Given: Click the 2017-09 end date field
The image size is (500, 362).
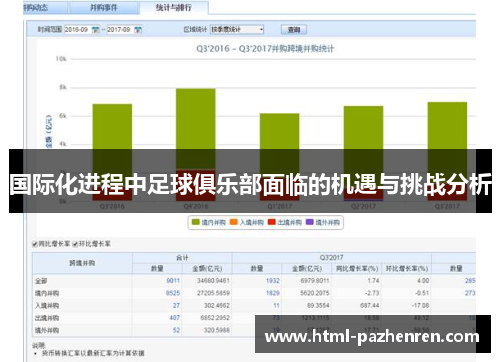Looking at the screenshot, I should (x=120, y=30).
